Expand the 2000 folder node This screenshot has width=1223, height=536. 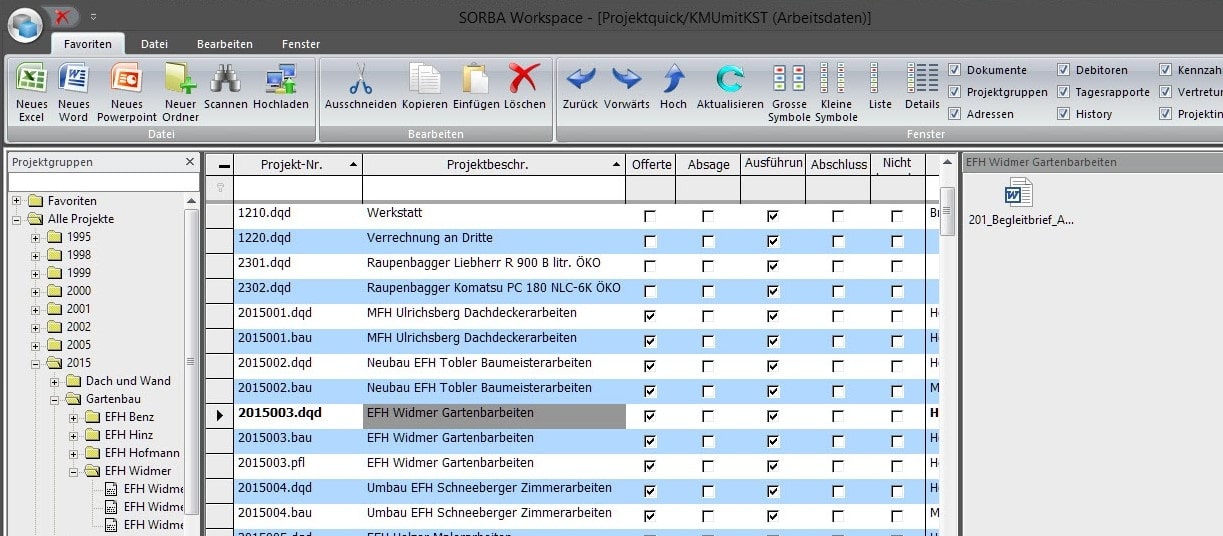[35, 291]
